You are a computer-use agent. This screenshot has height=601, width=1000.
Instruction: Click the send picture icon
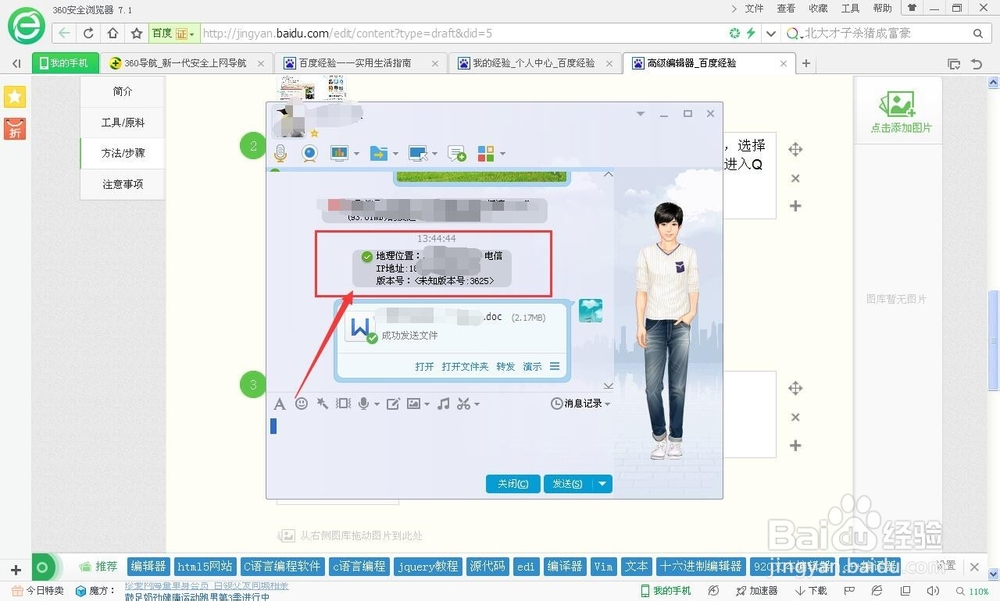click(414, 403)
